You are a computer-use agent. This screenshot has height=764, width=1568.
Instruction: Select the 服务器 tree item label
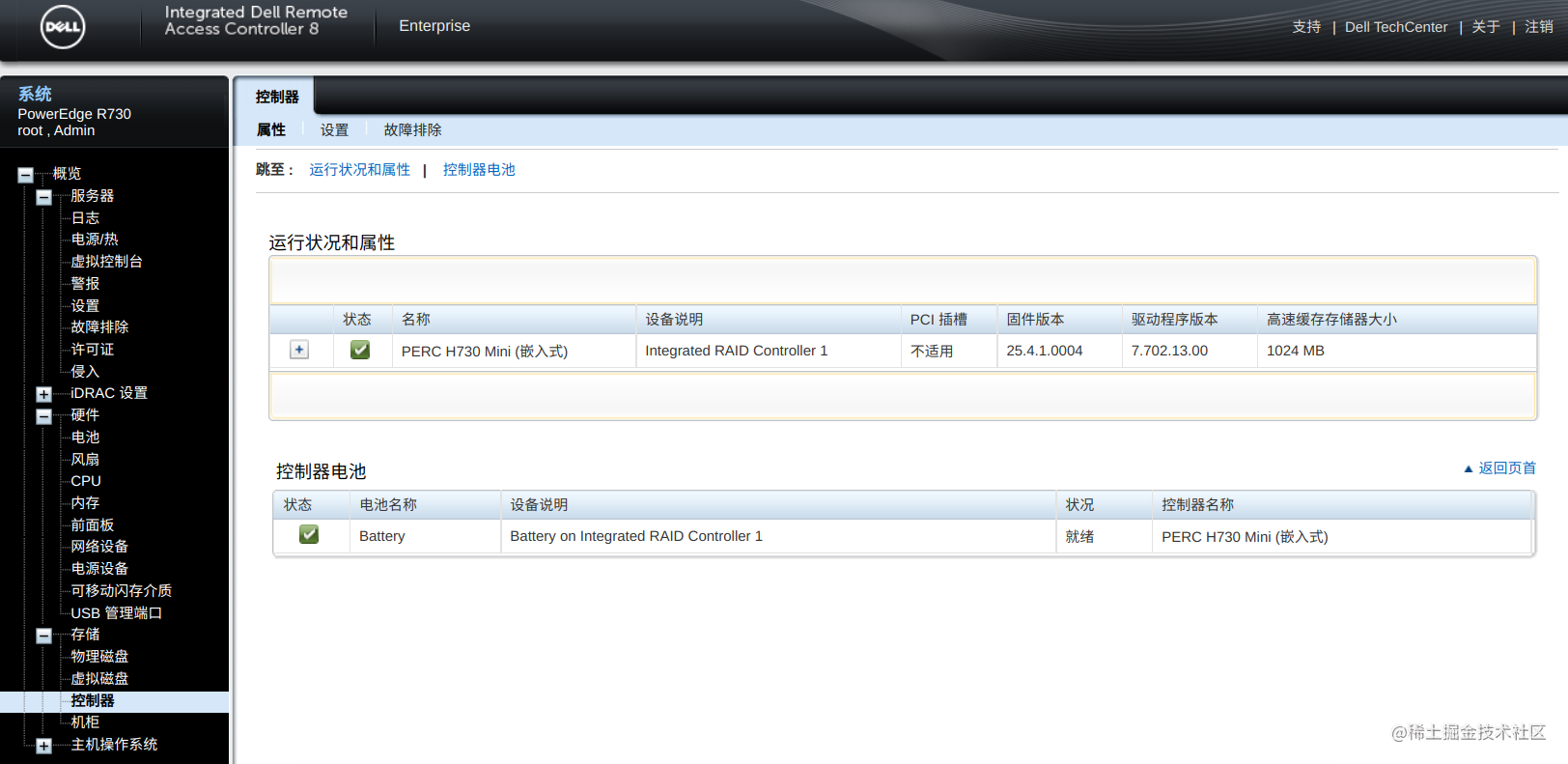(92, 195)
